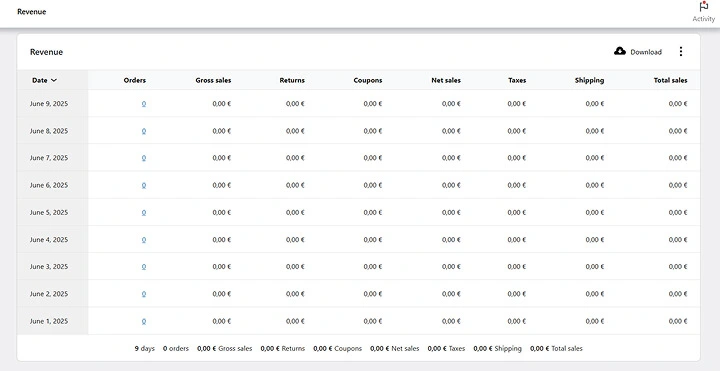Image resolution: width=720 pixels, height=371 pixels.
Task: Select the June 8, 2025 date cell
Action: pyautogui.click(x=52, y=130)
